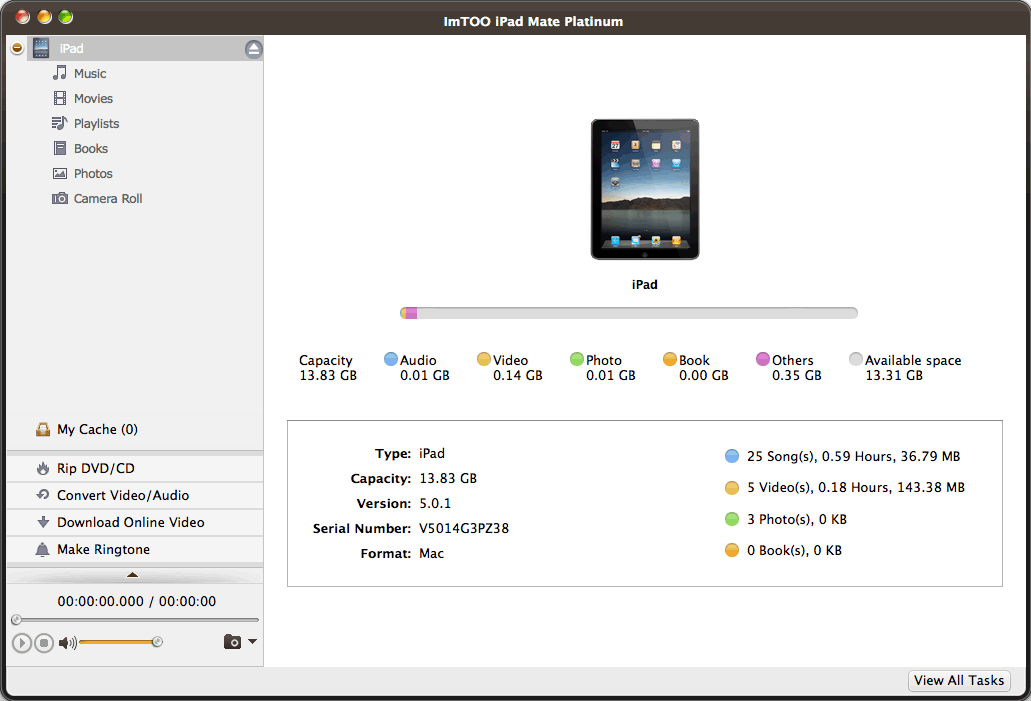Image resolution: width=1031 pixels, height=701 pixels.
Task: Click the yellow dot beside 5 Video(s)
Action: [x=732, y=488]
